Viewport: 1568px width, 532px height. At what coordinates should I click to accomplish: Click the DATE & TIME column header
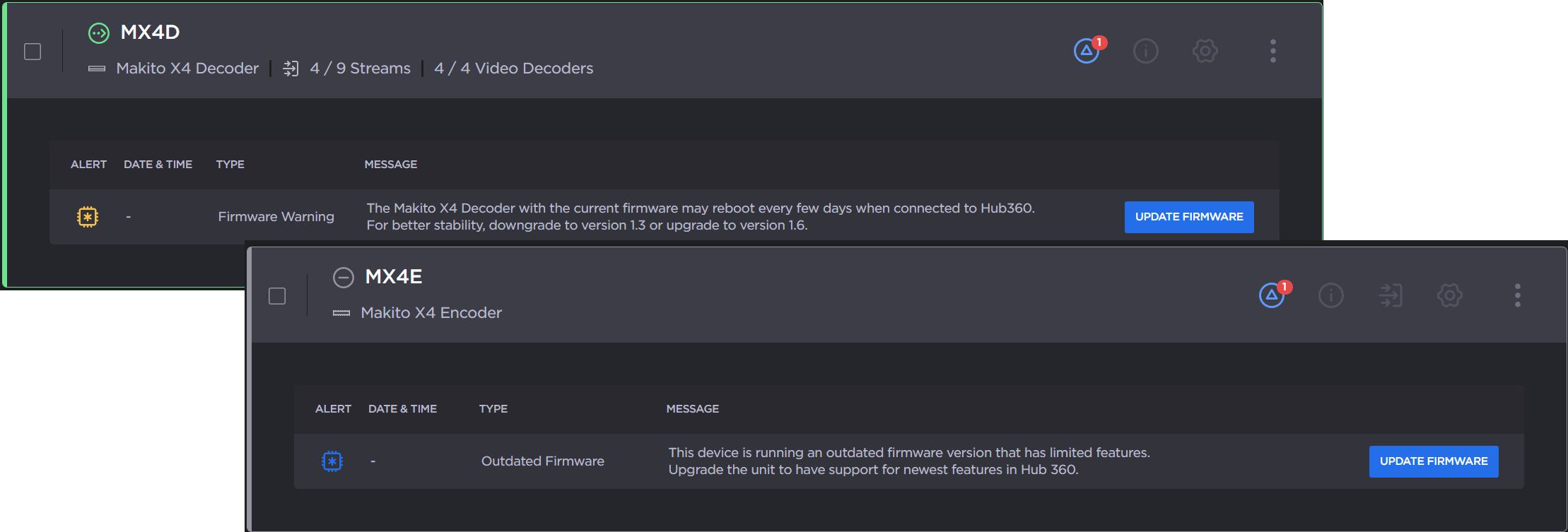pos(158,164)
